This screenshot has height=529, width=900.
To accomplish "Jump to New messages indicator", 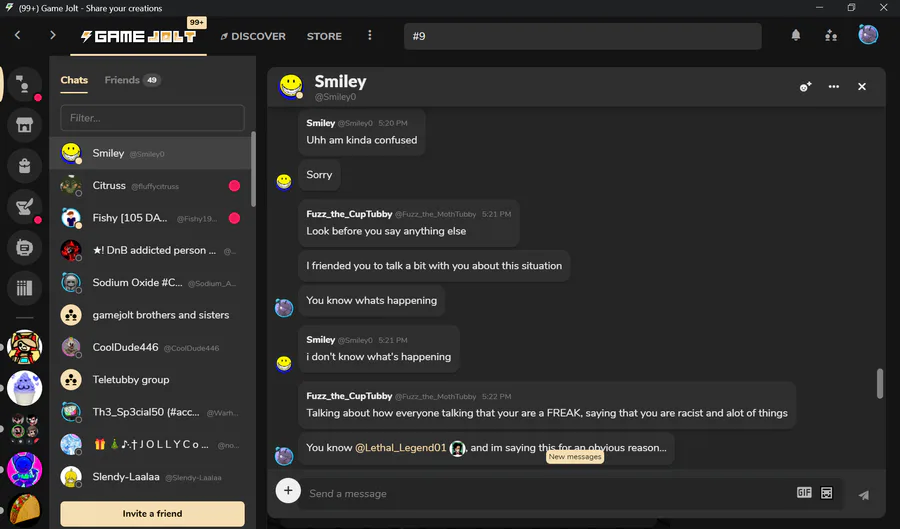I will click(x=575, y=457).
